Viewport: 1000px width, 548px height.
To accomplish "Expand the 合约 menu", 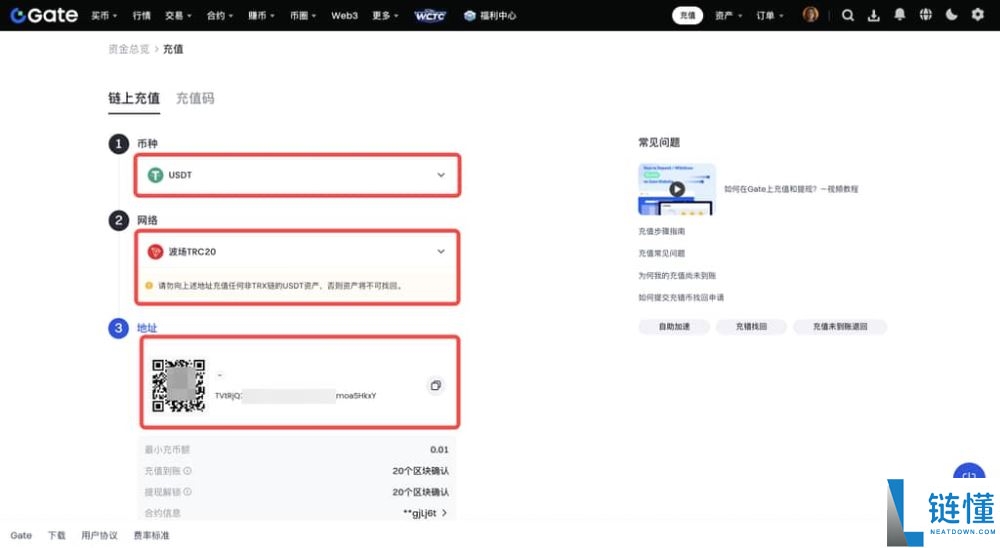I will (219, 15).
